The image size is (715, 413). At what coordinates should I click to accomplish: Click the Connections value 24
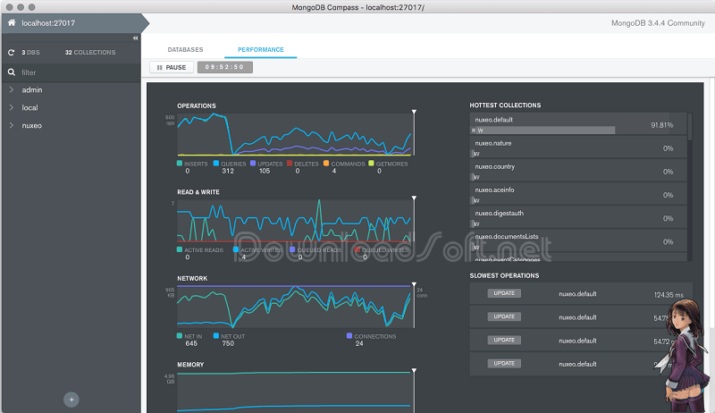(x=359, y=343)
